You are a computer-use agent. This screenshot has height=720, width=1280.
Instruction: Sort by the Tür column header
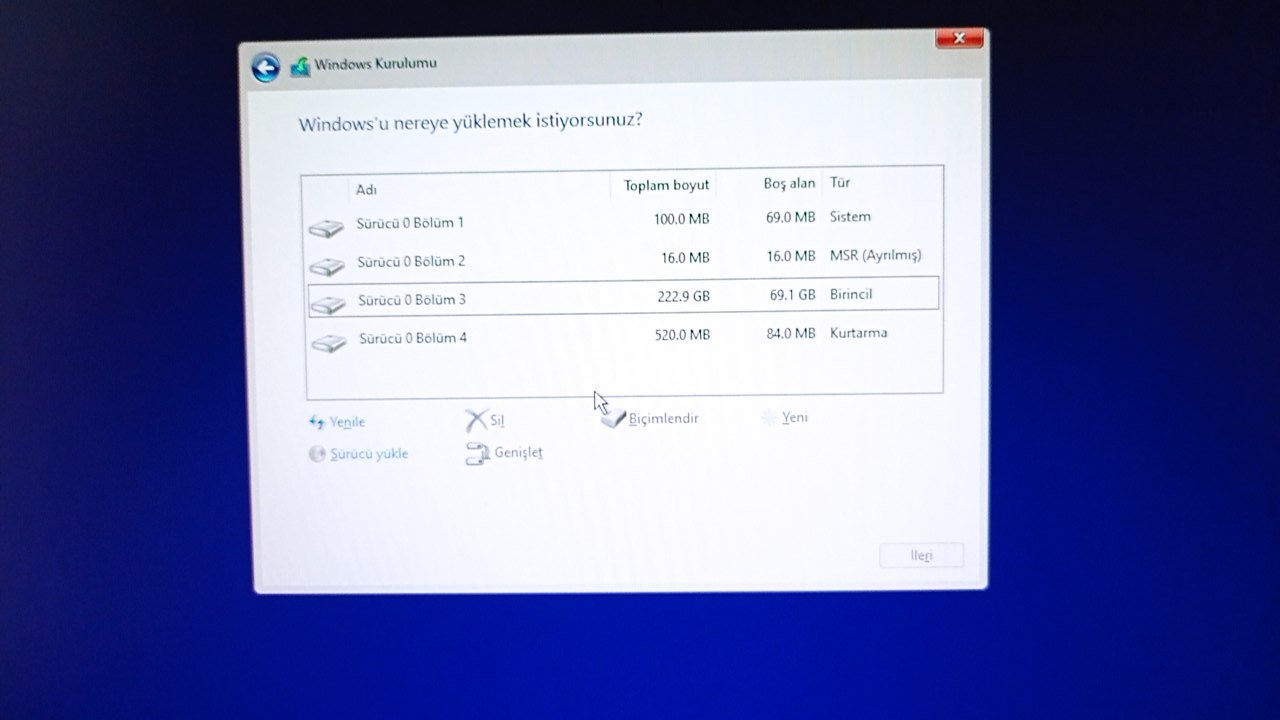point(840,183)
